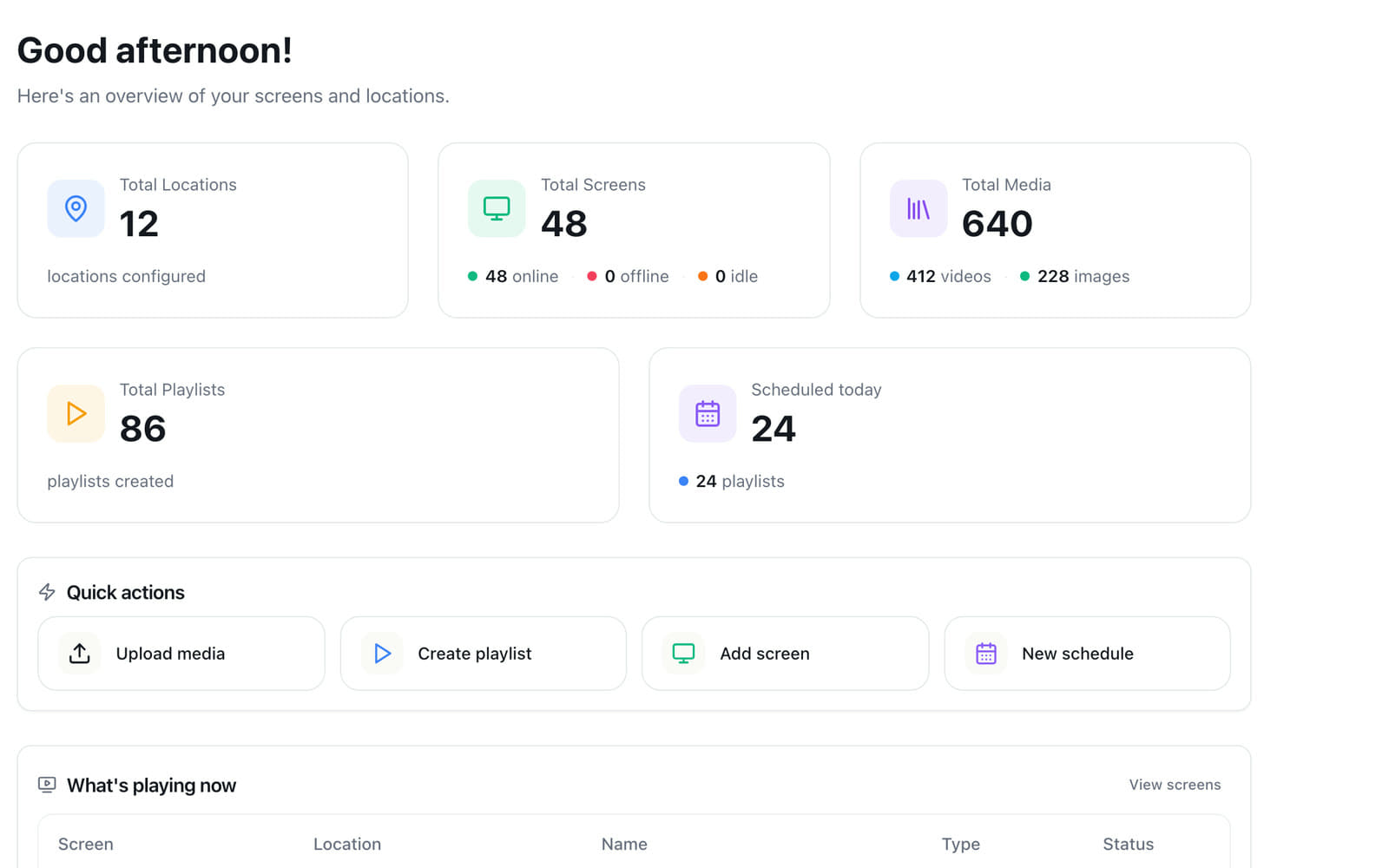Image resolution: width=1389 pixels, height=868 pixels.
Task: Click the Total Playlists number 86
Action: pos(143,429)
